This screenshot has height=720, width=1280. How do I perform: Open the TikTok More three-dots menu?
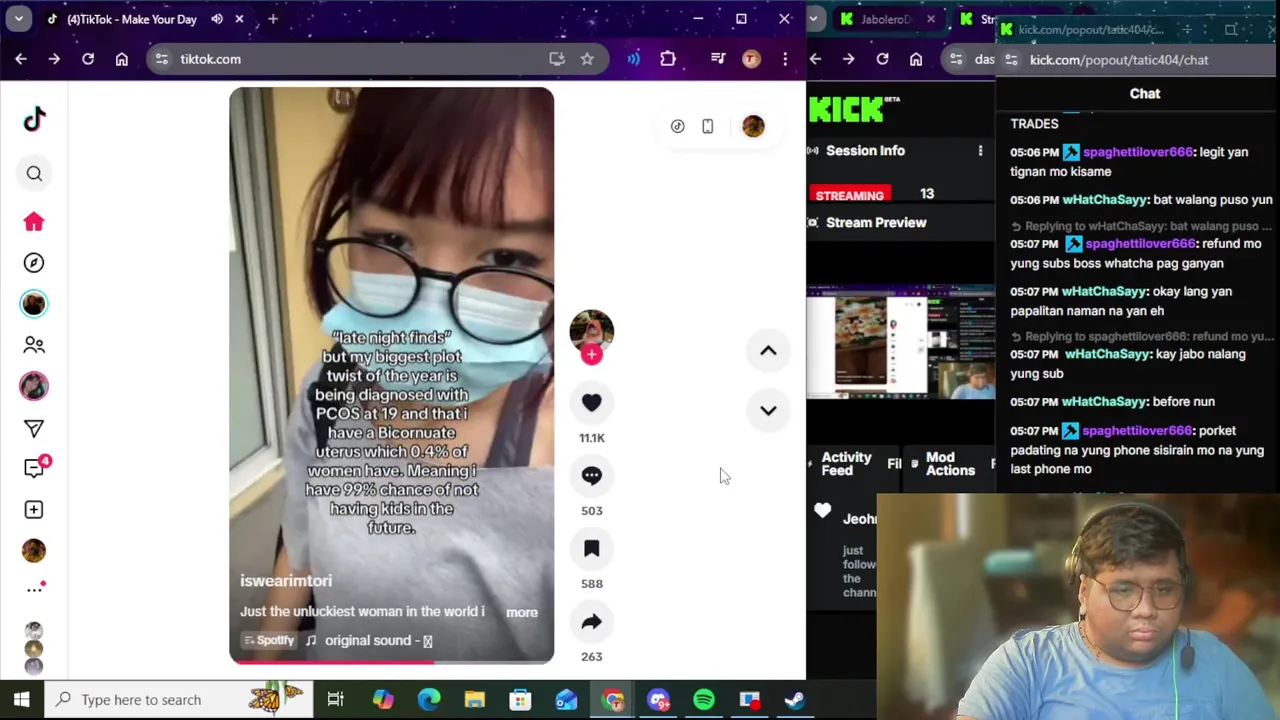point(34,589)
